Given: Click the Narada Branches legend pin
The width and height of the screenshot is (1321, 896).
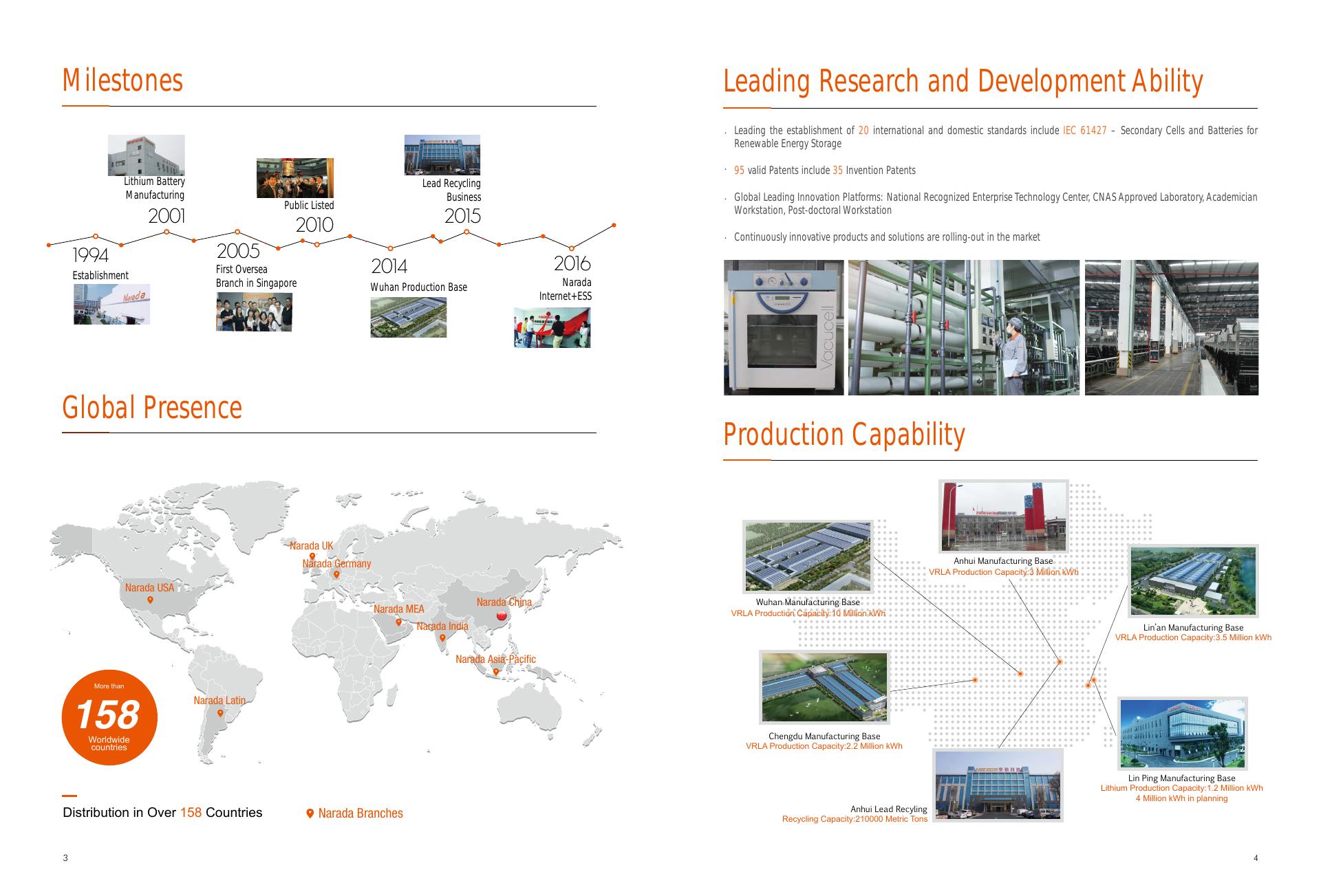Looking at the screenshot, I should (310, 813).
